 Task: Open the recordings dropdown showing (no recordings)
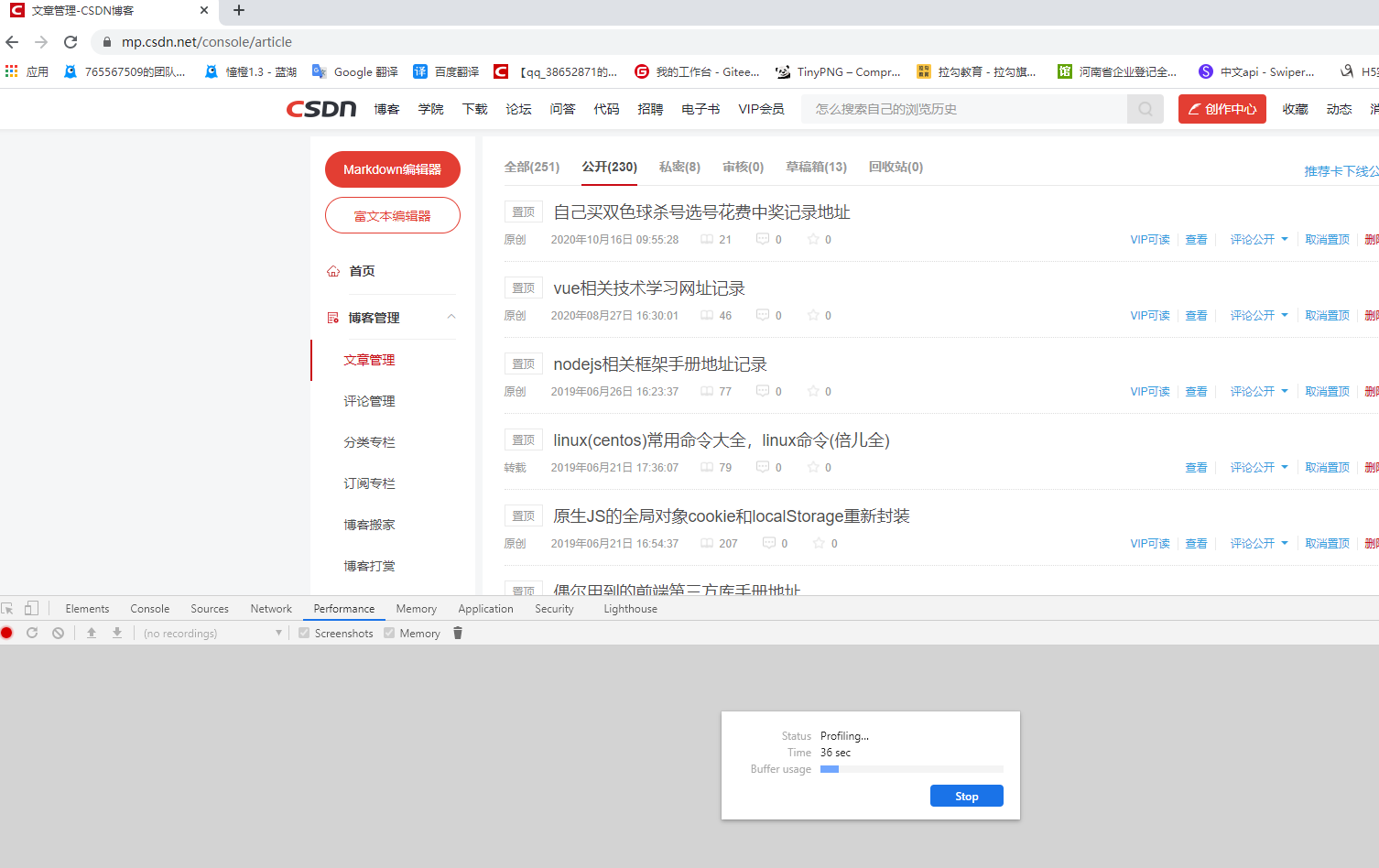211,633
